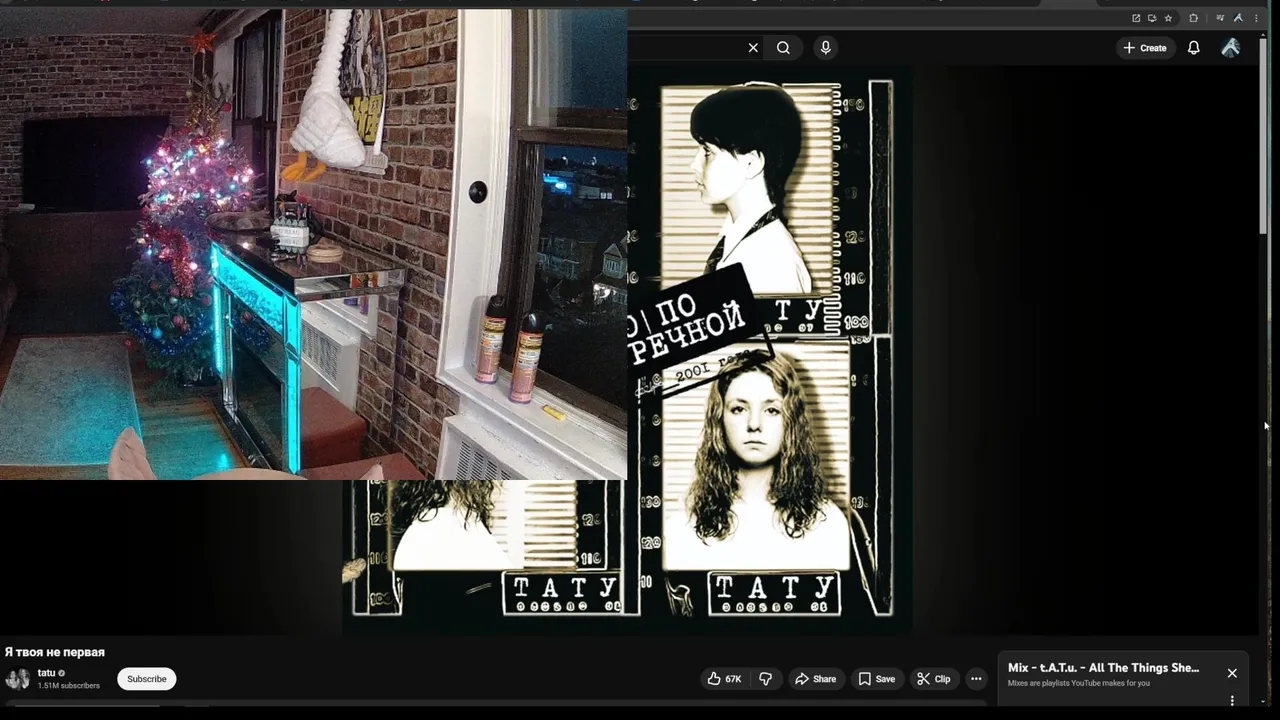
Task: Click the webcam overlay picture
Action: (x=313, y=244)
